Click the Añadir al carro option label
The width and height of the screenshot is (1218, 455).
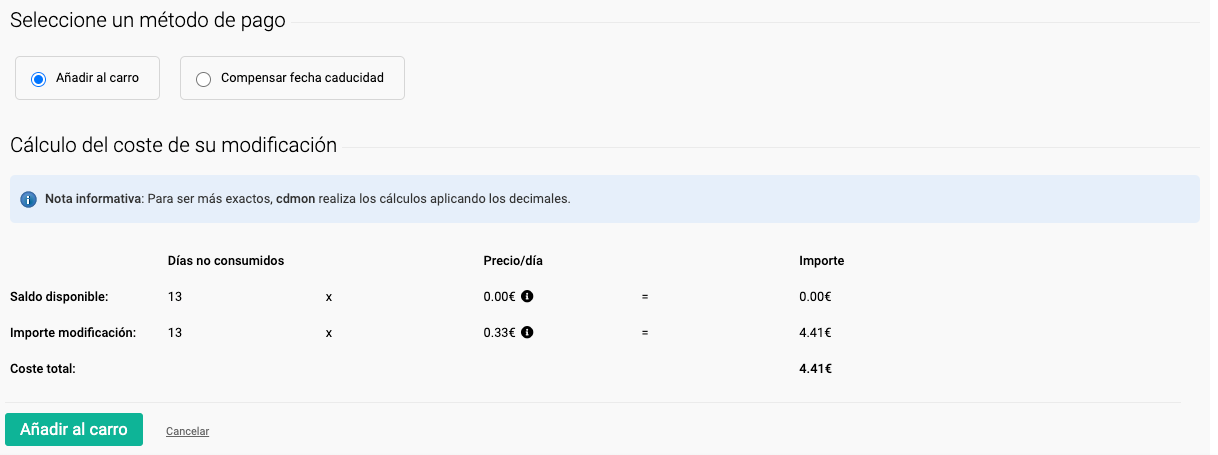pos(97,78)
